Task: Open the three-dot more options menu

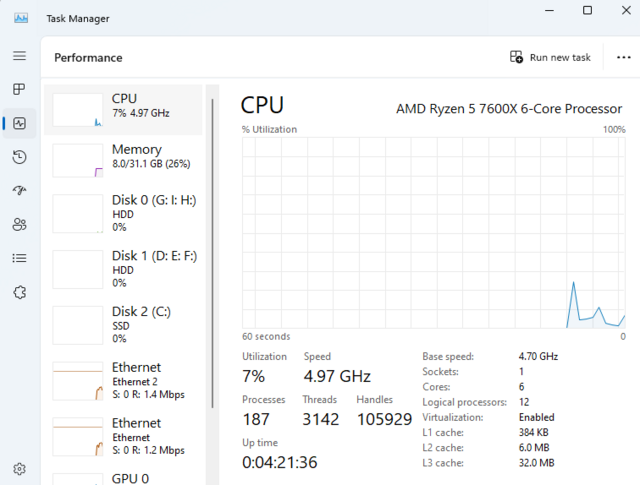Action: tap(624, 57)
